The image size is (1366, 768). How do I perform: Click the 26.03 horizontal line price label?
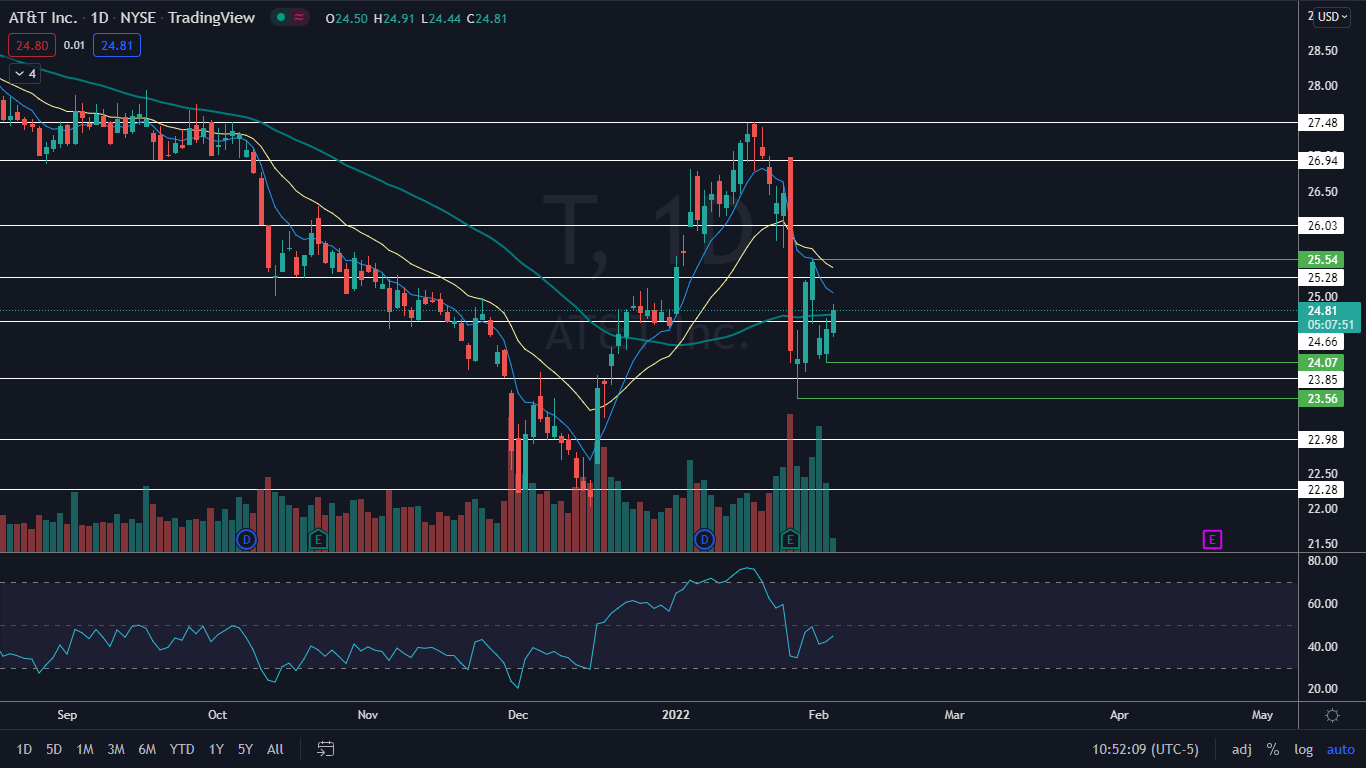click(x=1323, y=226)
